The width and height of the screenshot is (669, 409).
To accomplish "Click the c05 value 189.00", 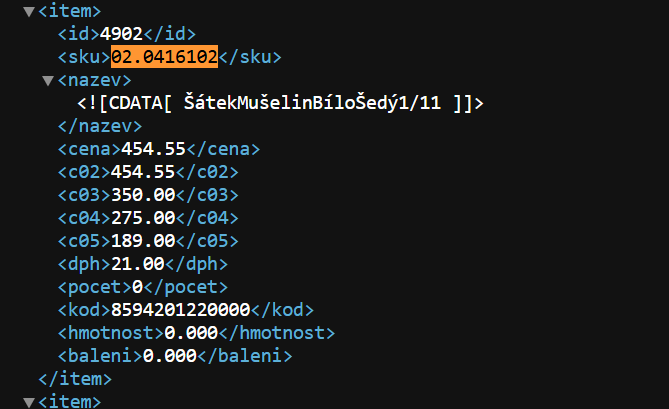I will point(143,241).
